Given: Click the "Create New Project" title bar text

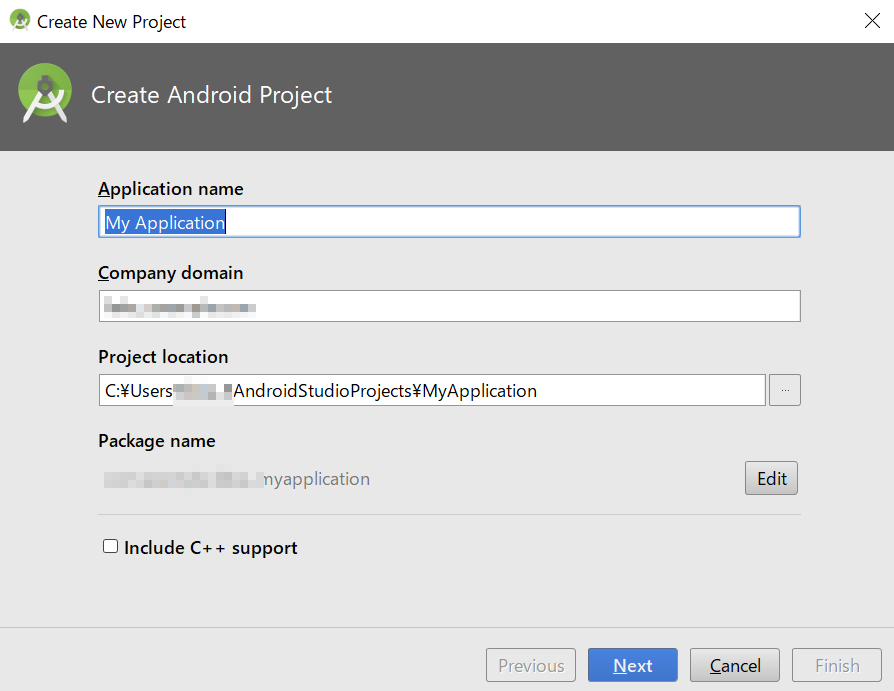Looking at the screenshot, I should pos(112,21).
